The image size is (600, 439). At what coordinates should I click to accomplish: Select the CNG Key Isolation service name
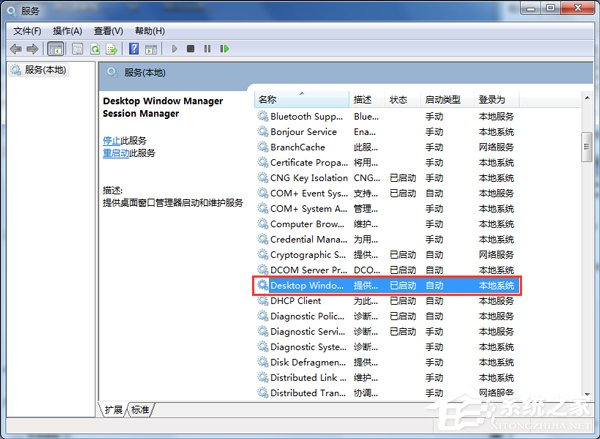click(x=309, y=178)
